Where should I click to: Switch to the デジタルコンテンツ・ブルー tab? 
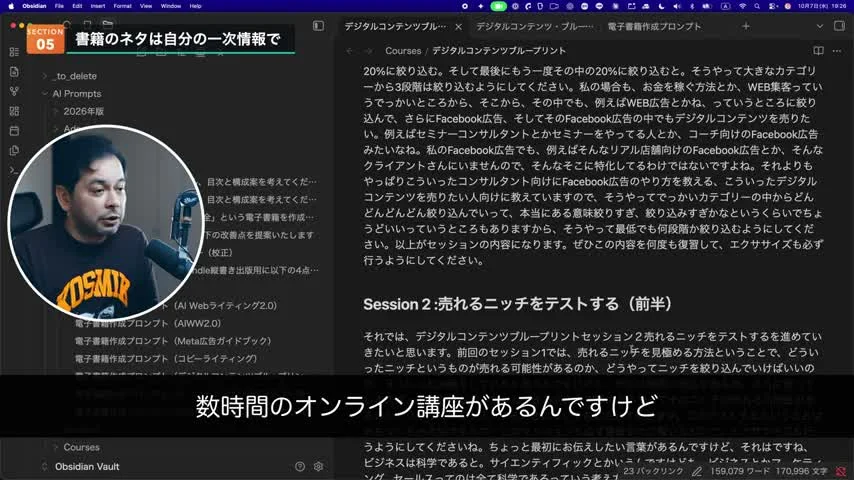(535, 26)
